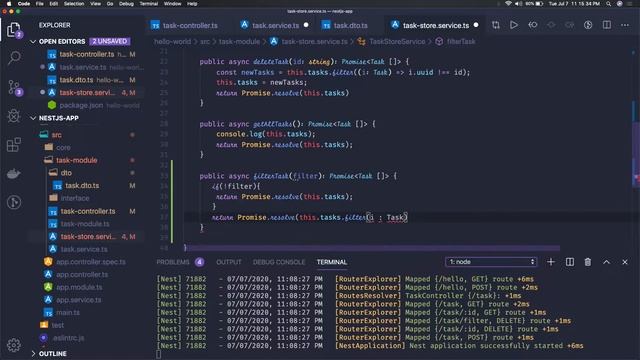Open app.controller.spec.ts in file tree
This screenshot has height=360, width=640.
(x=91, y=262)
